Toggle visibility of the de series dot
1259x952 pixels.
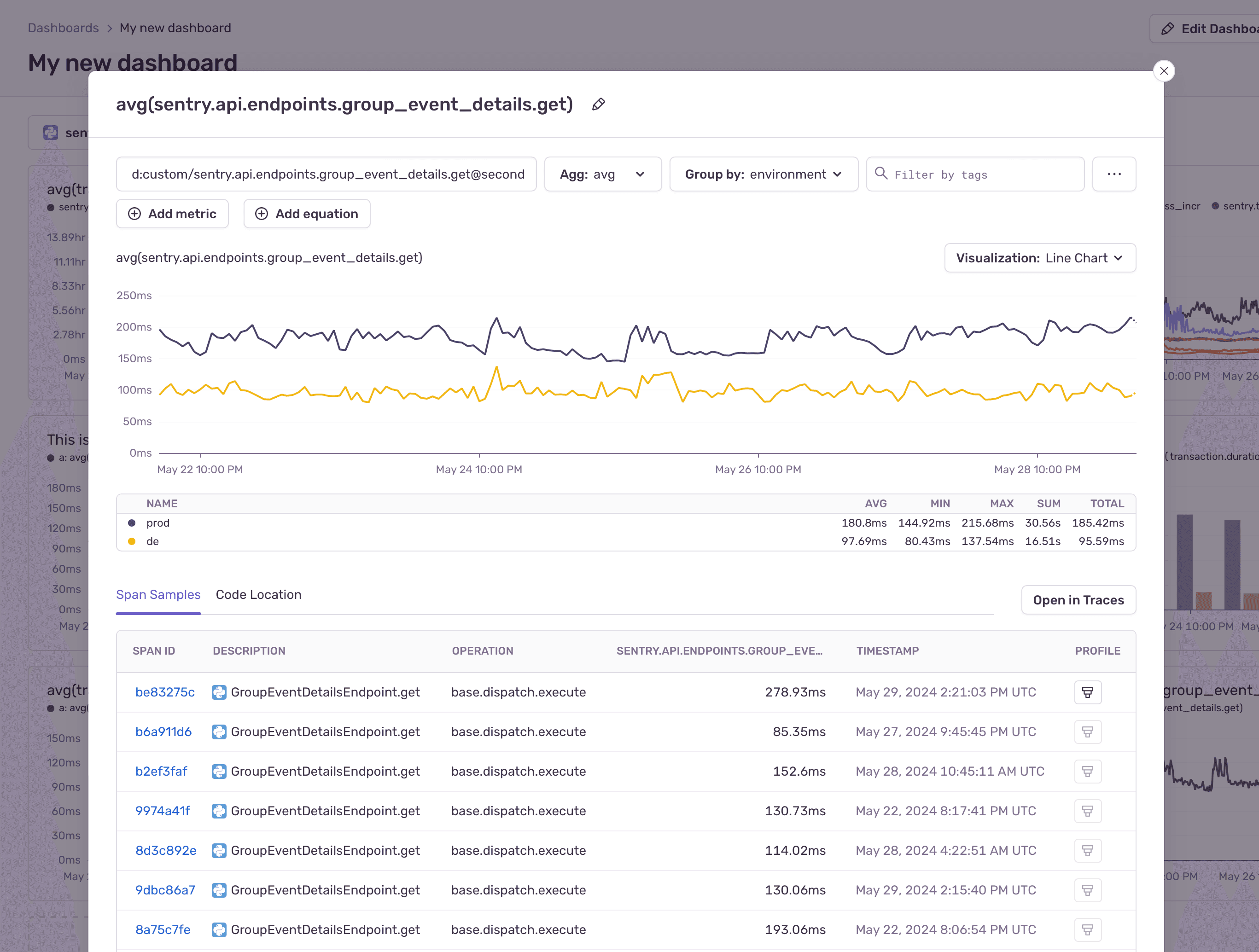132,541
